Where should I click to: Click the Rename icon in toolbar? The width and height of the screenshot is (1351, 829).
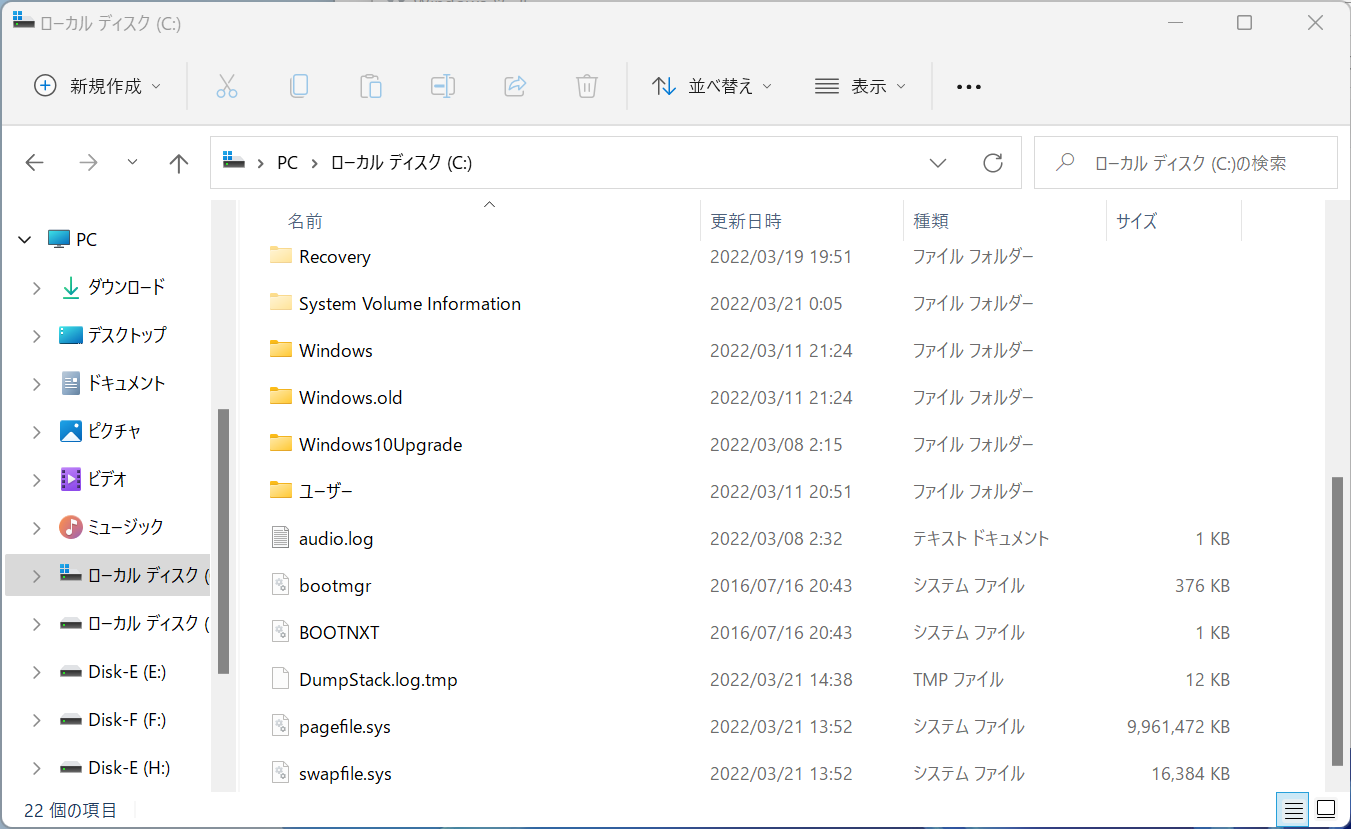443,86
